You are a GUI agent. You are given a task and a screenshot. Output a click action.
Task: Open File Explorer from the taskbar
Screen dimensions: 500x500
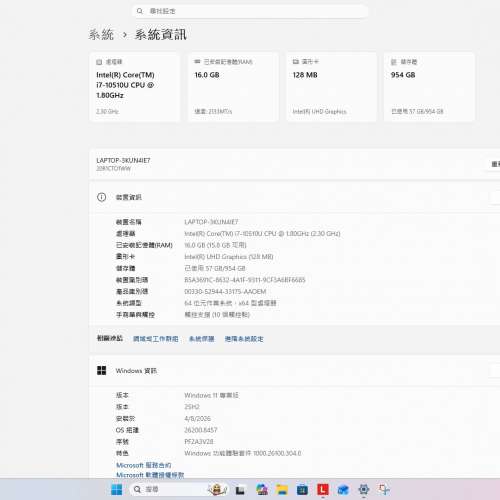click(282, 489)
